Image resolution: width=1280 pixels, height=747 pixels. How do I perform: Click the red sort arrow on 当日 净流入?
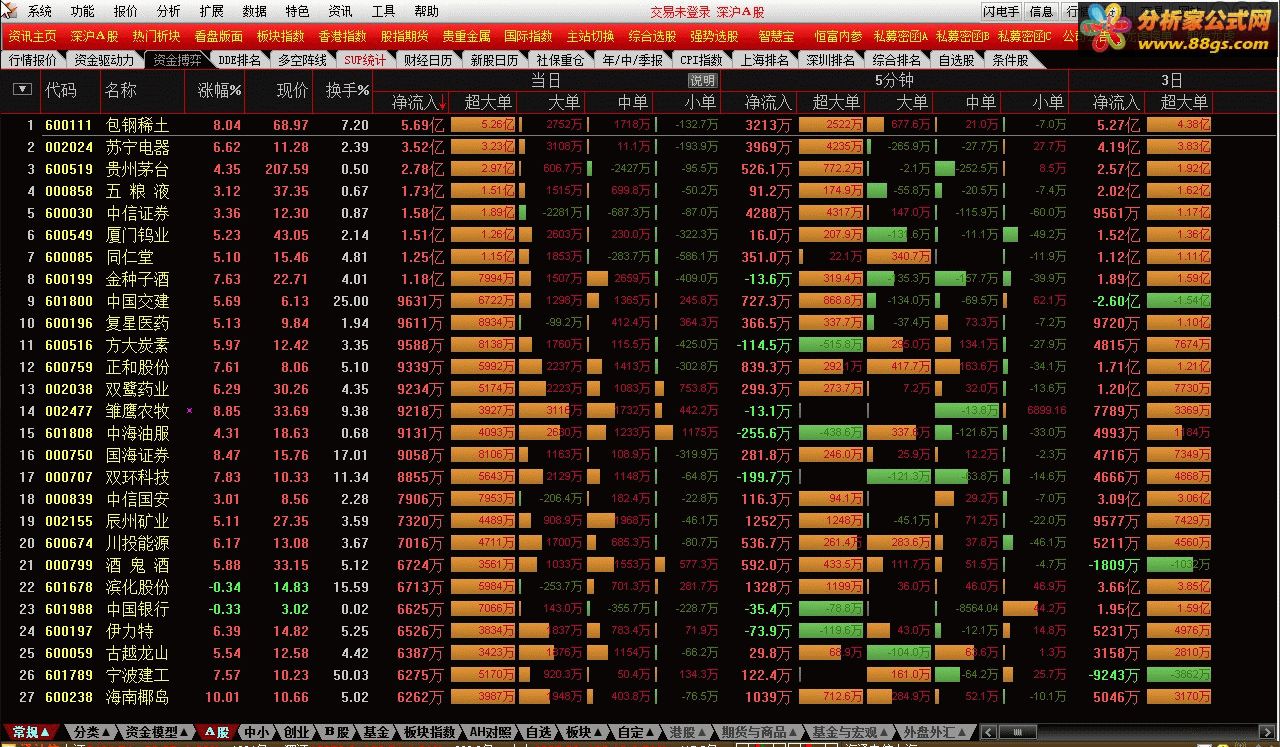pyautogui.click(x=443, y=102)
